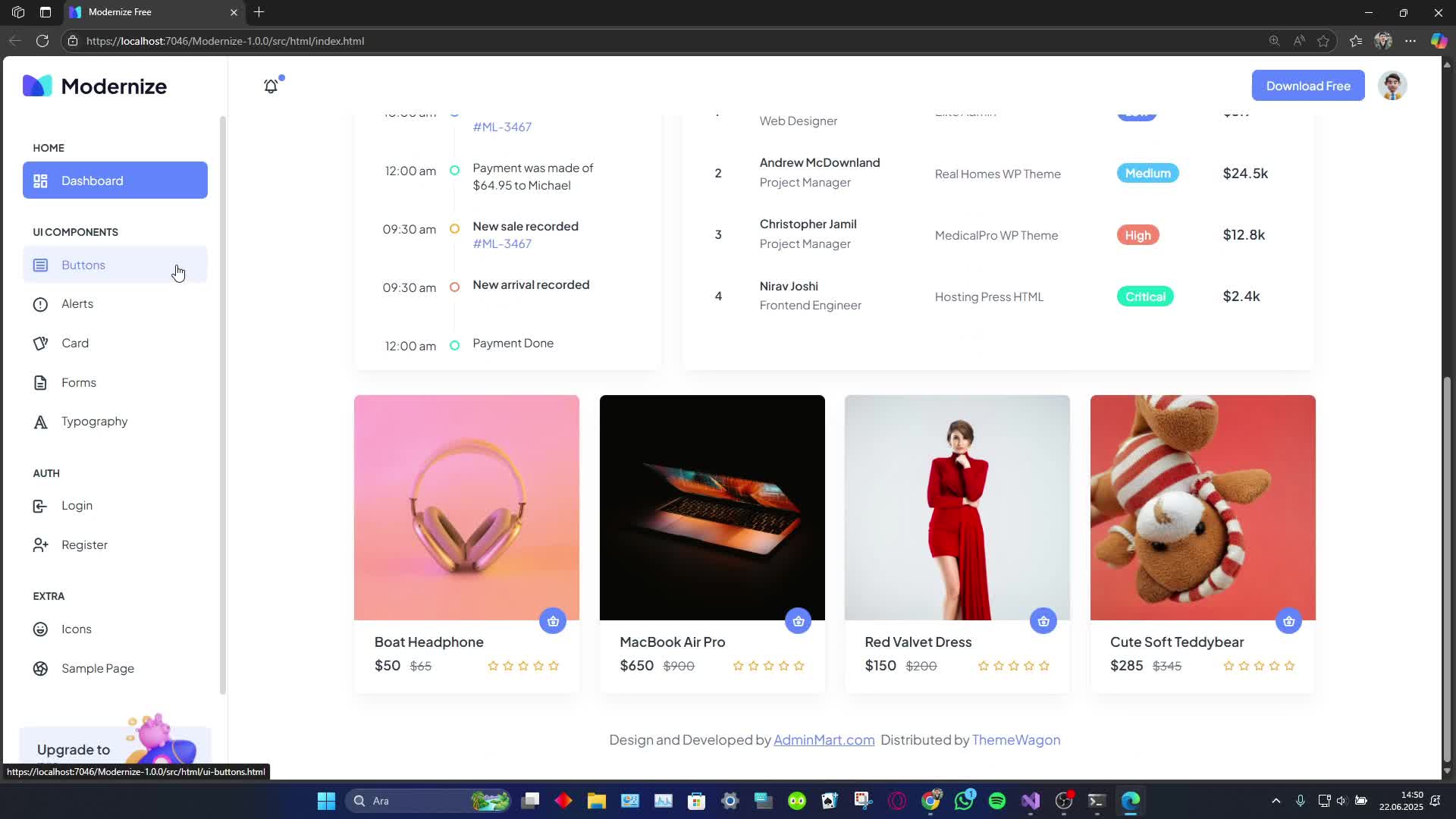Show hidden system tray icons

[1276, 801]
